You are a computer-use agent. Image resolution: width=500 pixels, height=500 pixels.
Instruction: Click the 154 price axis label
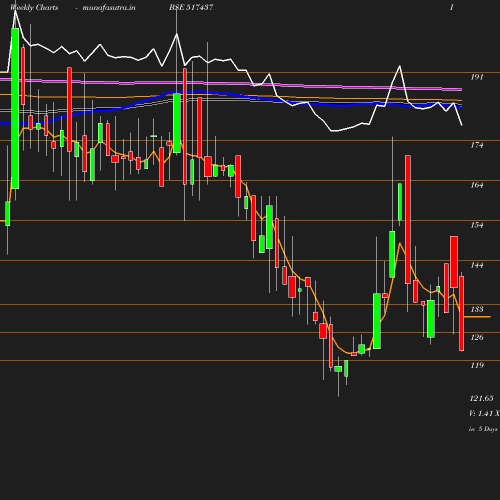tap(477, 225)
